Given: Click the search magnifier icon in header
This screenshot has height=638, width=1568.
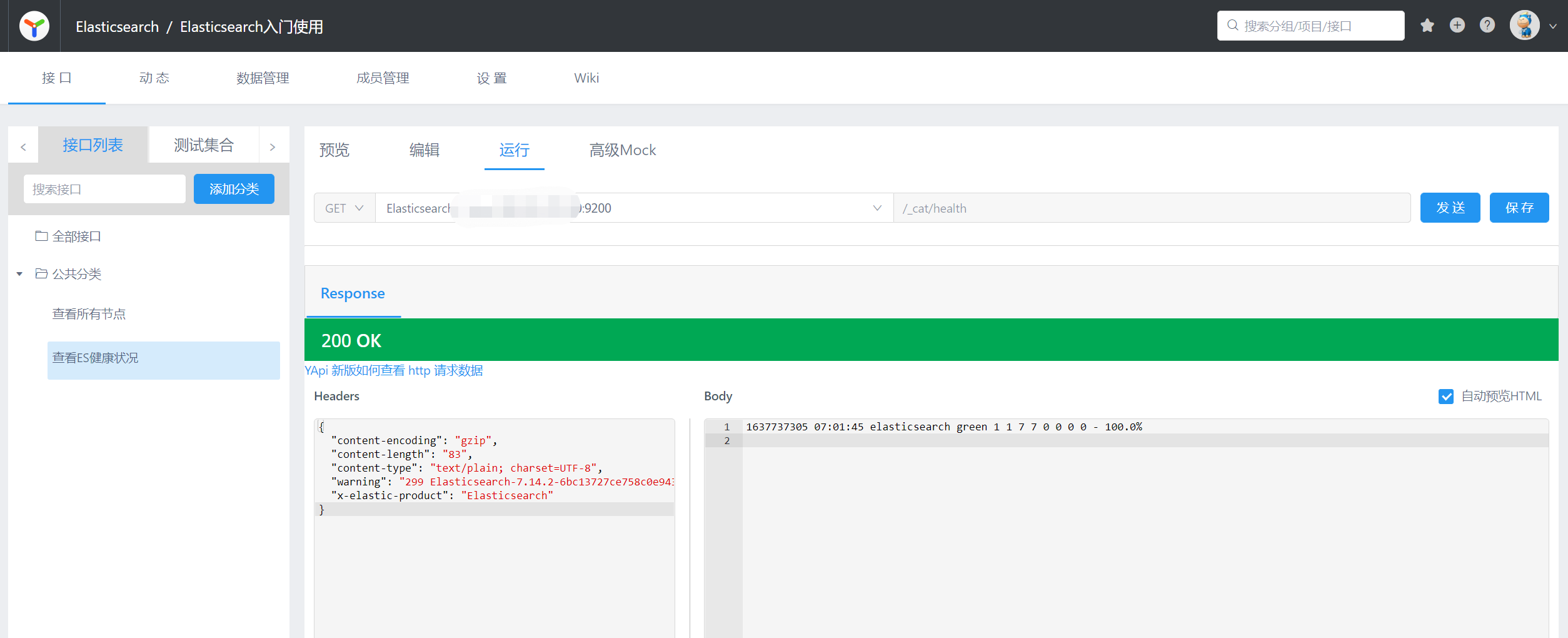Looking at the screenshot, I should (1233, 26).
